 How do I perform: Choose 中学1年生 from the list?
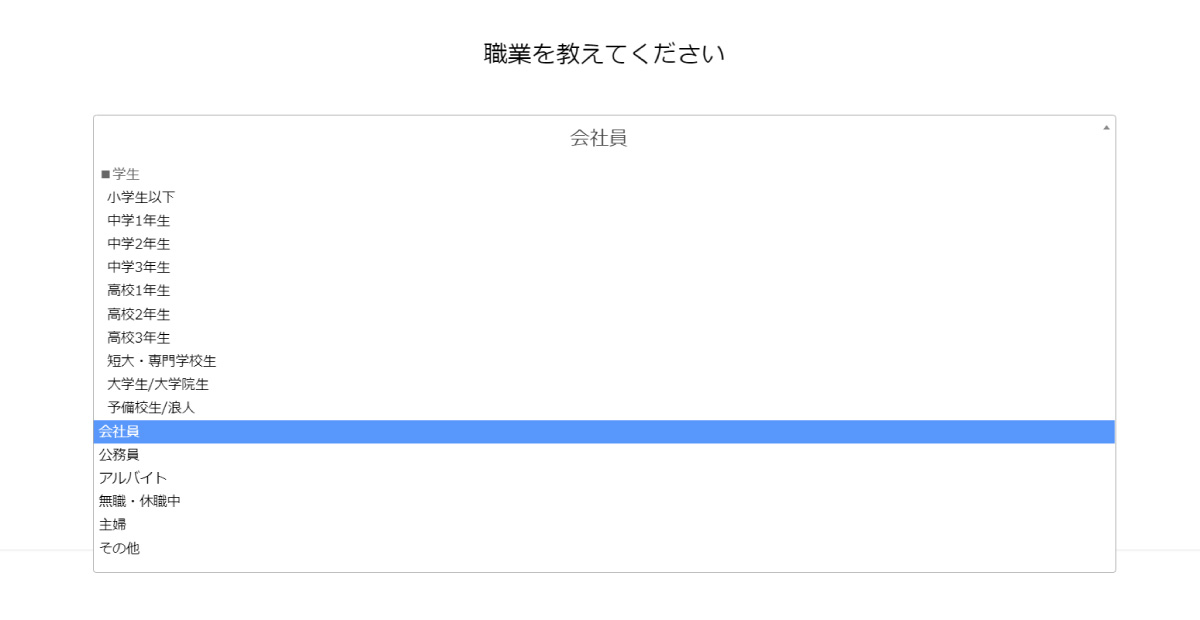click(x=139, y=220)
